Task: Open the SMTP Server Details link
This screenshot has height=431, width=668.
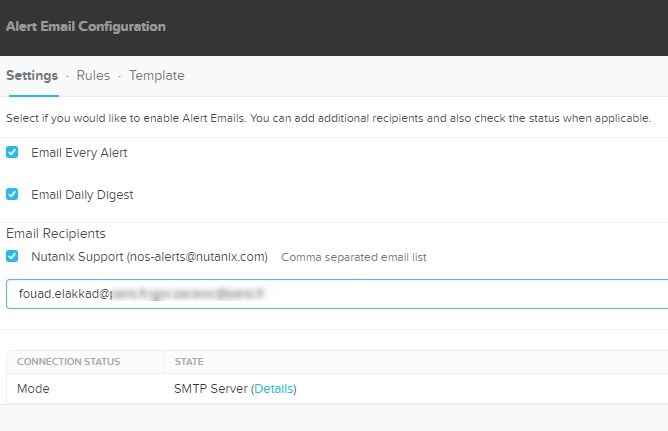Action: [x=274, y=389]
